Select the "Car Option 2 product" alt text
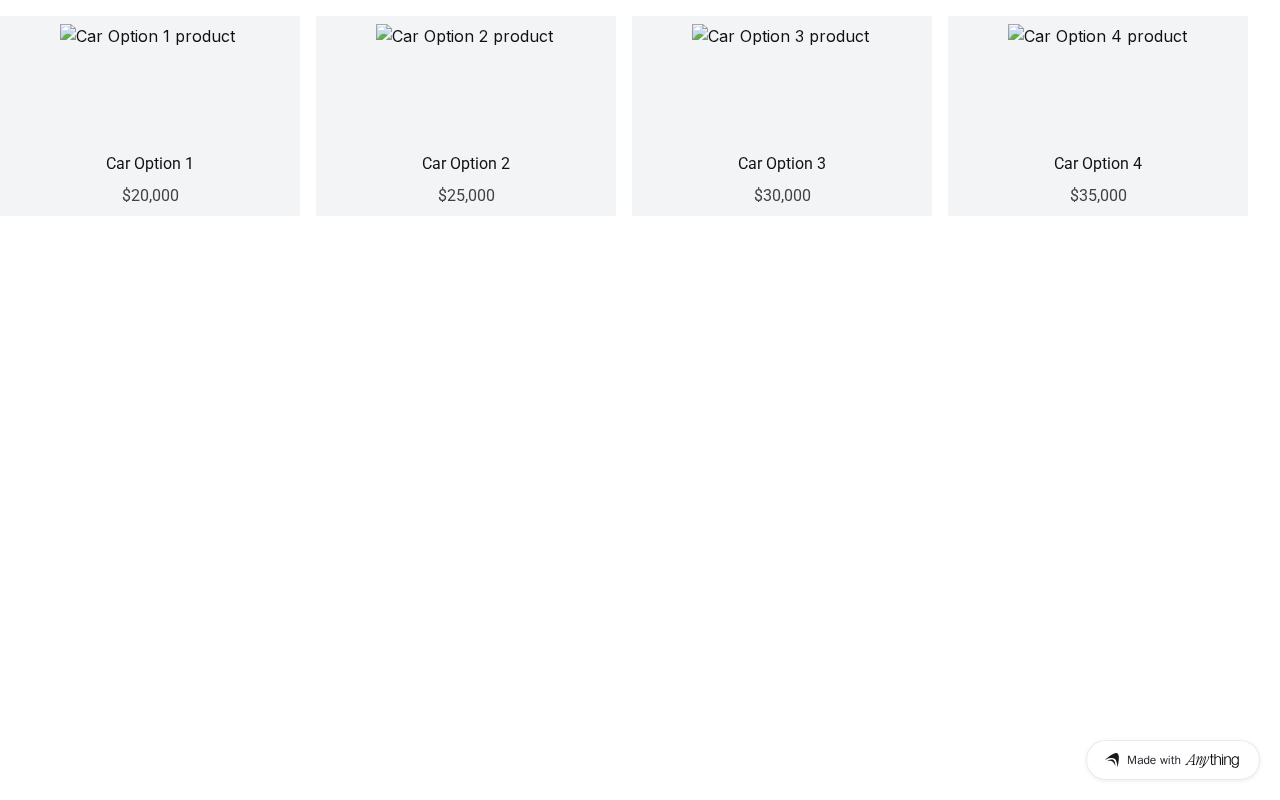The height and width of the screenshot is (800, 1280). tap(472, 36)
